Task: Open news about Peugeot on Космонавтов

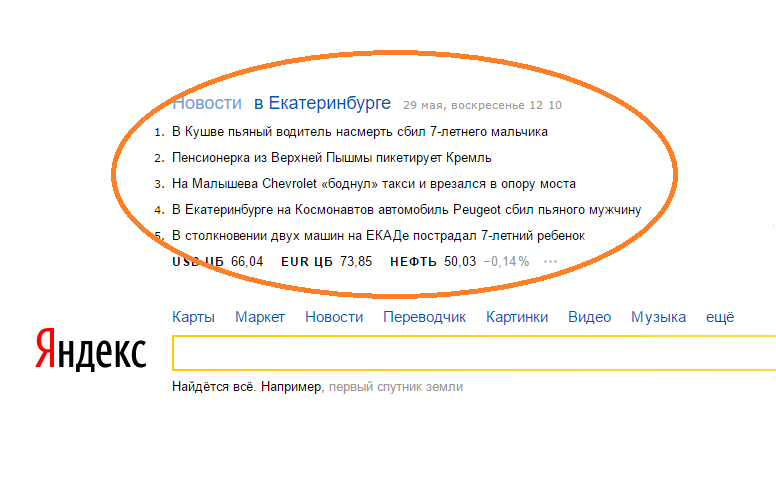Action: coord(406,210)
